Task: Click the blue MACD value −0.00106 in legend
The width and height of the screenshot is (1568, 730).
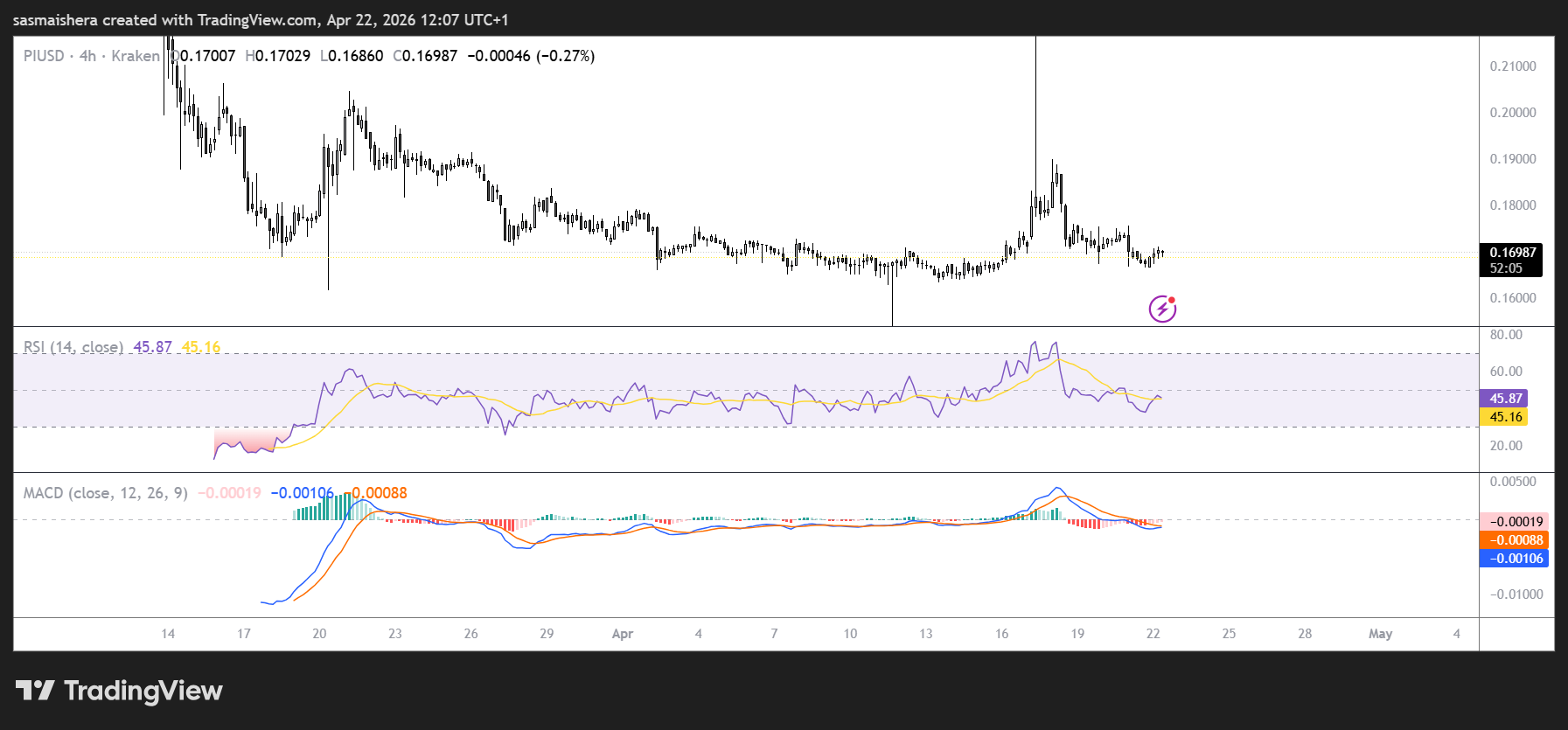Action: click(302, 493)
